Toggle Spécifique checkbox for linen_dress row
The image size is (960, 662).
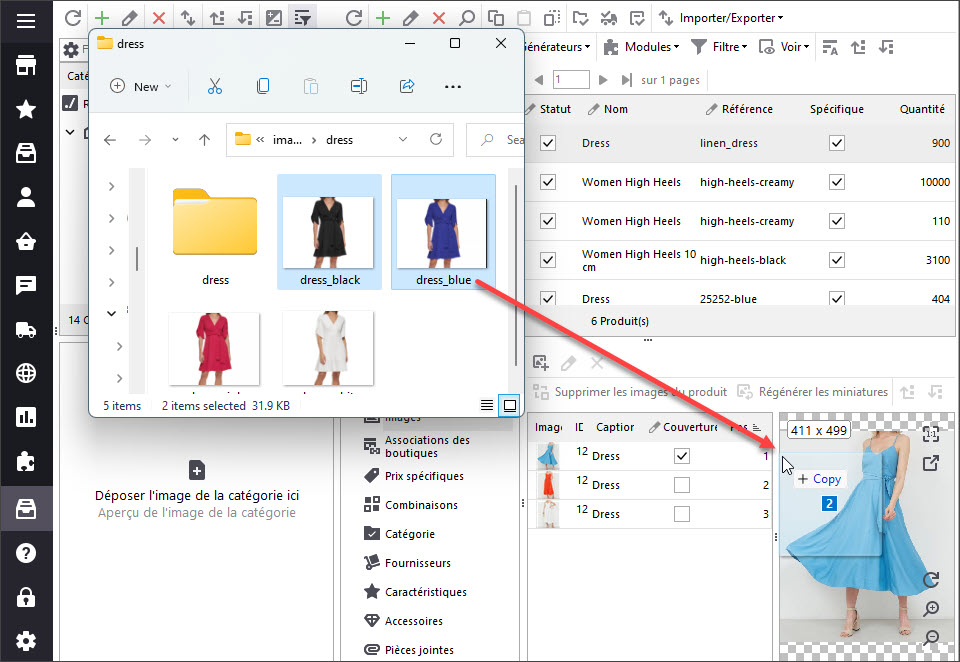tap(837, 143)
